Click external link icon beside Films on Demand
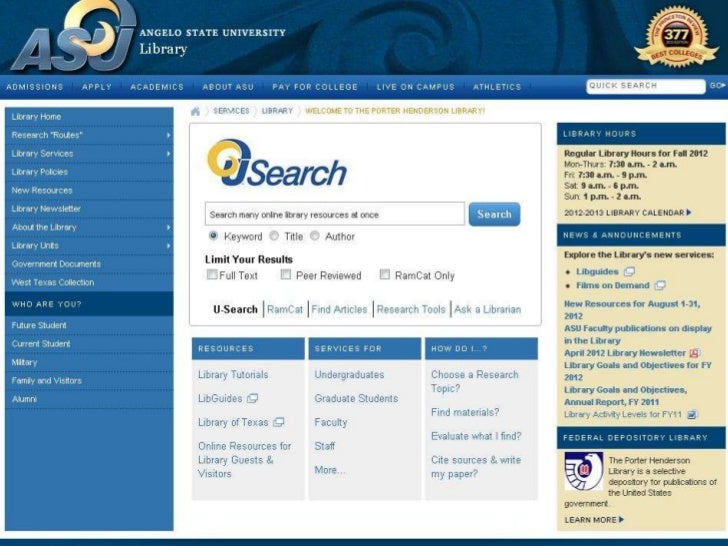This screenshot has height=546, width=728. 660,286
